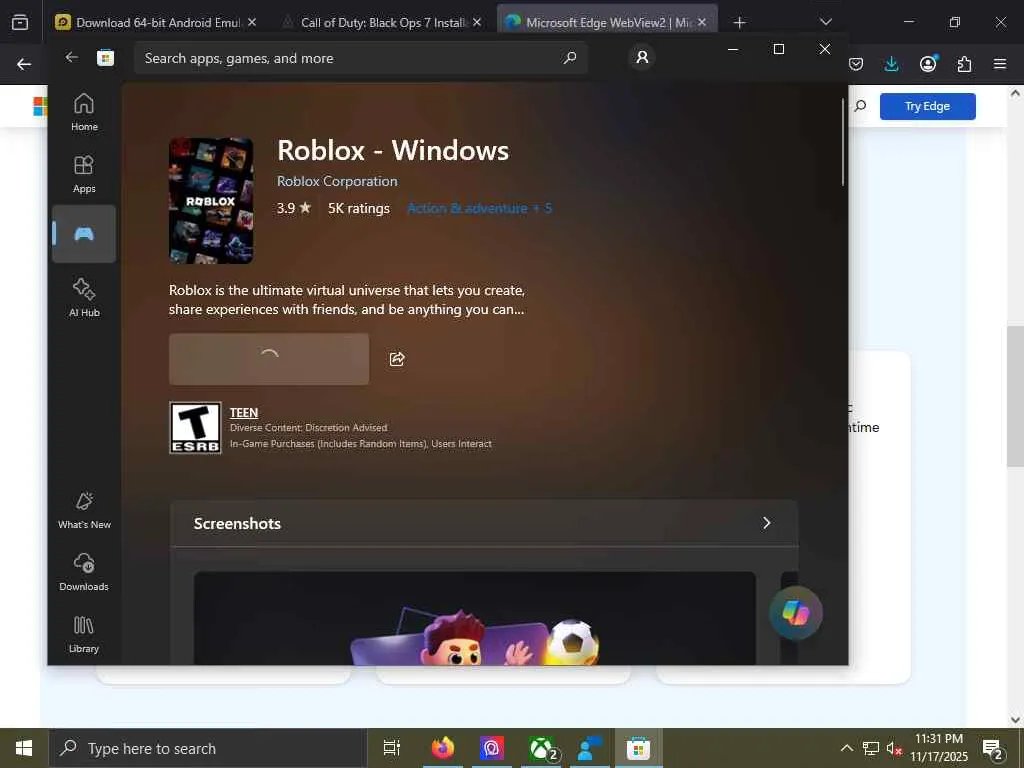Screen dimensions: 1024x768
Task: Expand the Screenshots section chevron
Action: coord(767,523)
